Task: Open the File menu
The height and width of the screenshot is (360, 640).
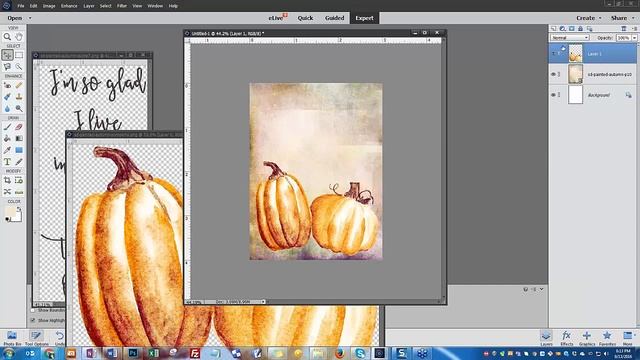Action: tap(21, 6)
